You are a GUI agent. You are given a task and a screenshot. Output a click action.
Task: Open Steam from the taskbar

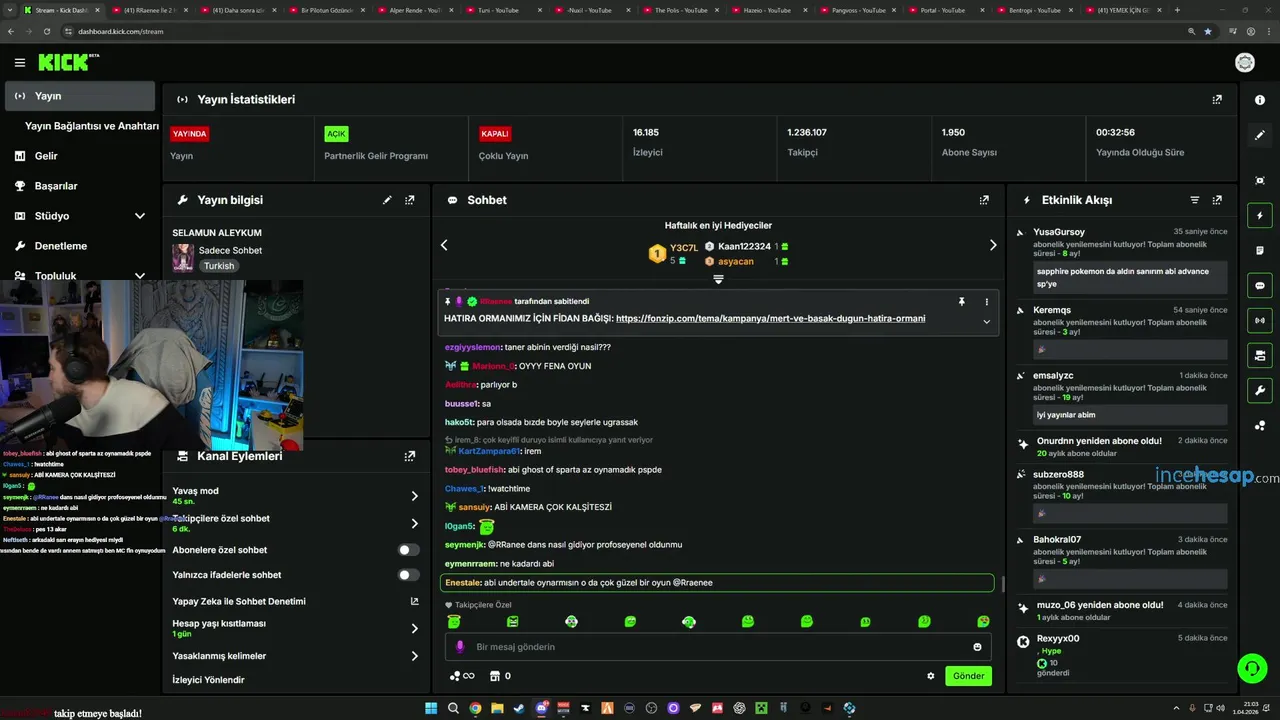click(x=518, y=708)
